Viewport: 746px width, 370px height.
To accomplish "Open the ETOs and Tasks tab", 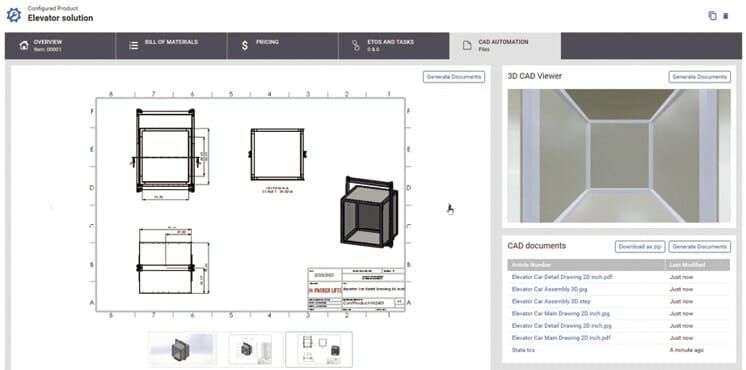I will [394, 46].
